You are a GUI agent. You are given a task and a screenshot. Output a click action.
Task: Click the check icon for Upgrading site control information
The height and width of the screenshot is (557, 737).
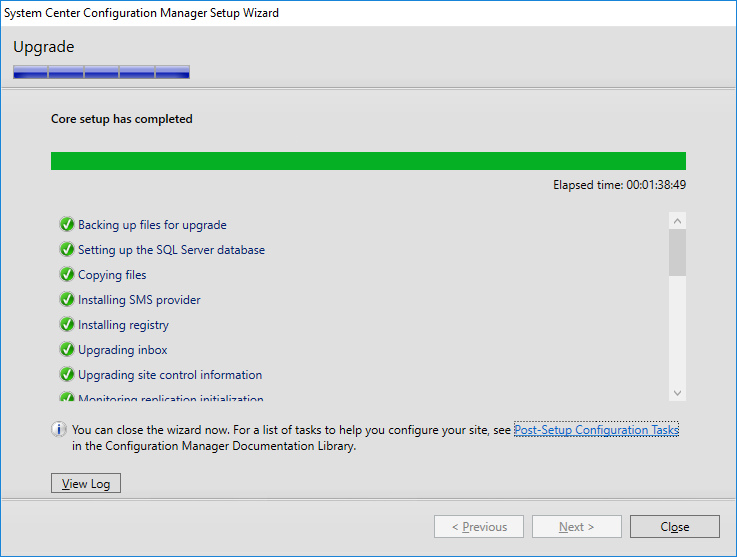pyautogui.click(x=67, y=374)
